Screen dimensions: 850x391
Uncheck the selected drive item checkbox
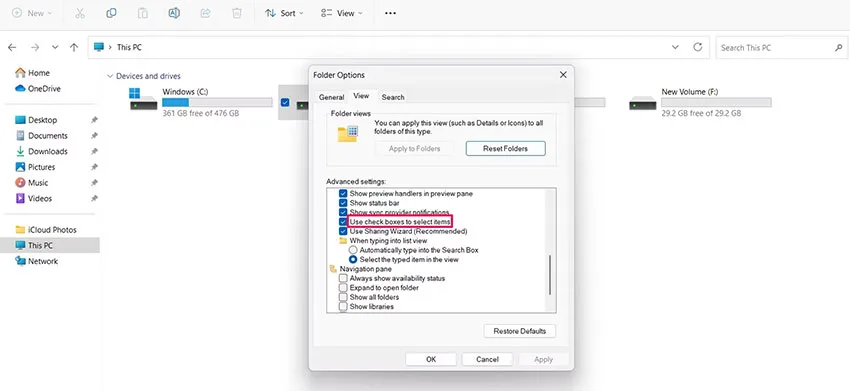(x=285, y=102)
